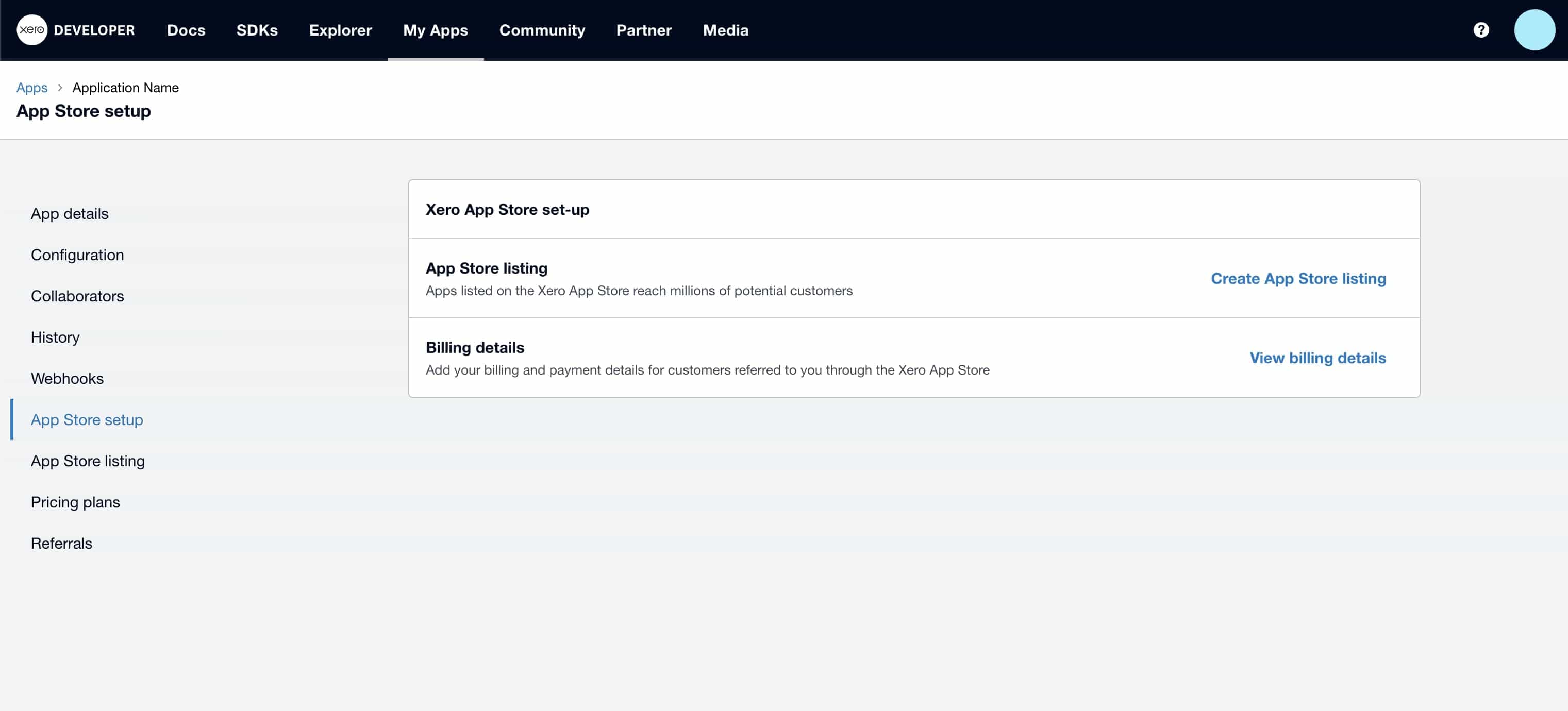Image resolution: width=1568 pixels, height=711 pixels.
Task: Open the Configuration sidebar item
Action: (77, 255)
